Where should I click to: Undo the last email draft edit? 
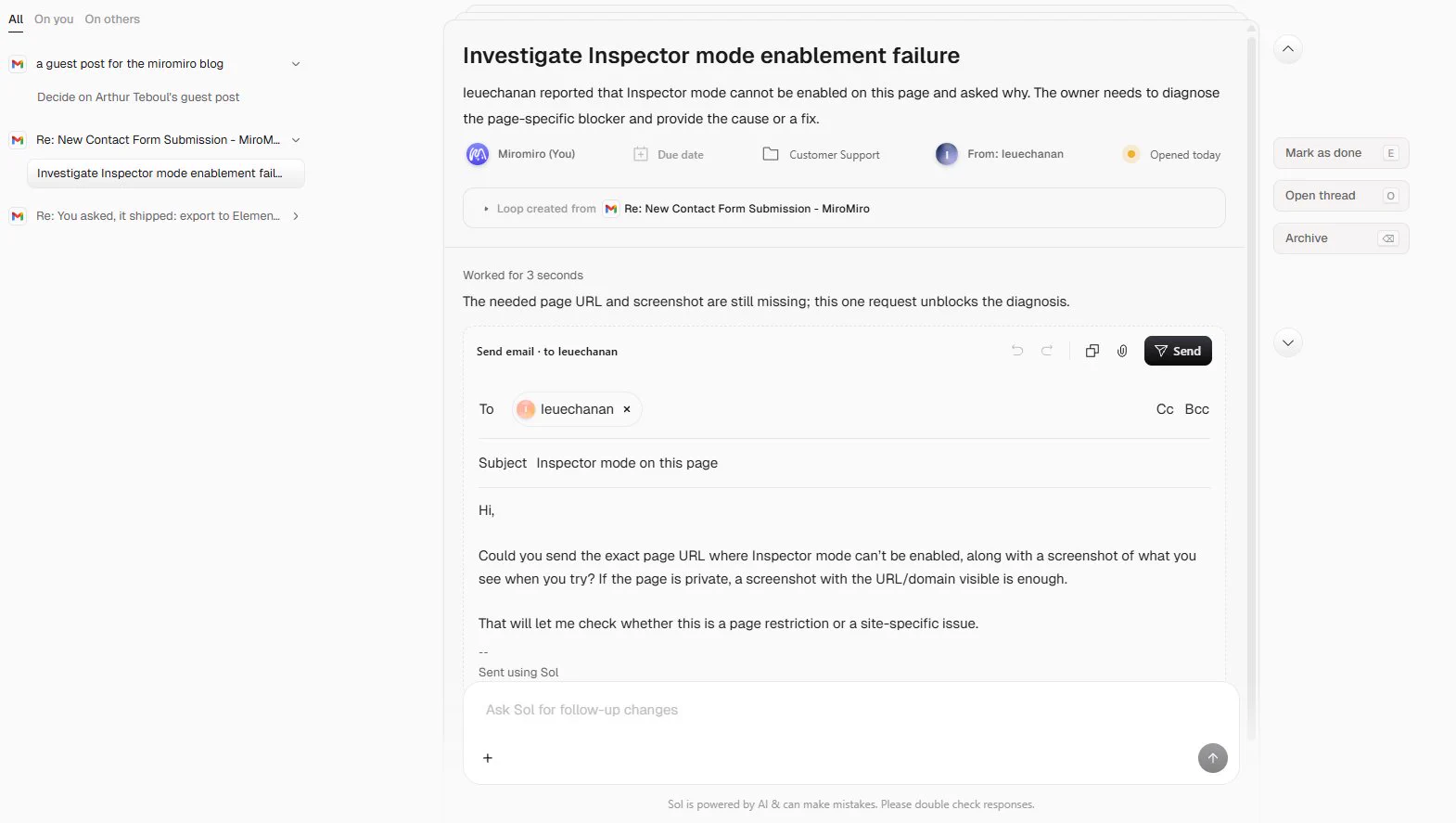click(x=1017, y=351)
